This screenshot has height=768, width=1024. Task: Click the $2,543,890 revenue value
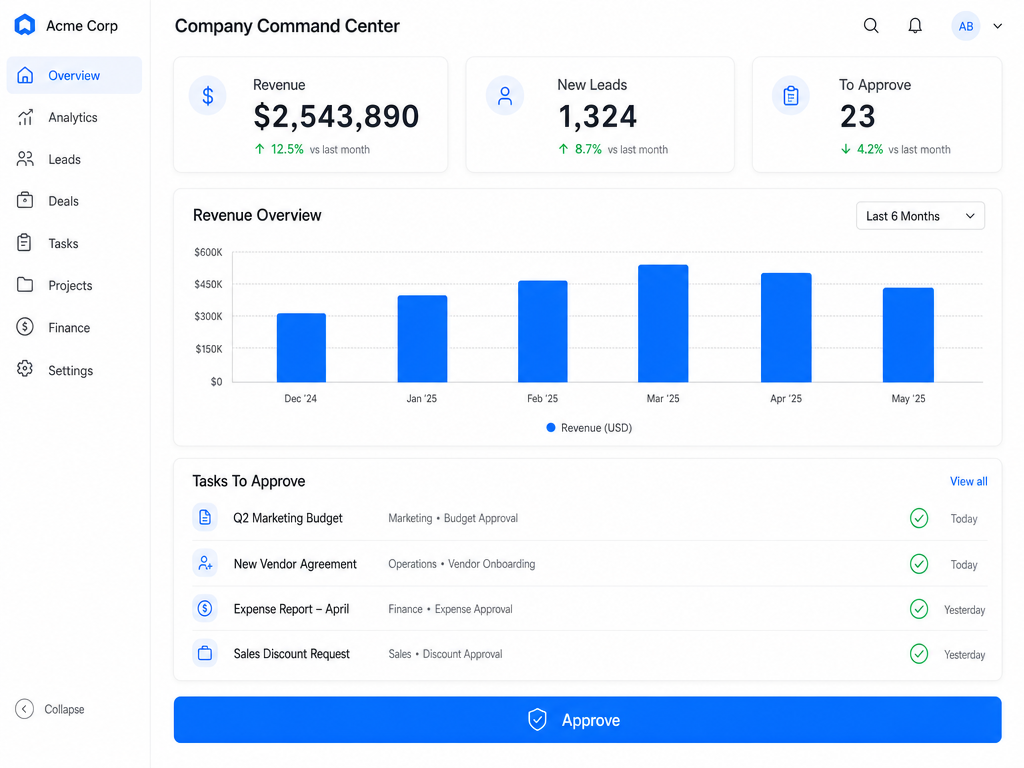point(336,117)
